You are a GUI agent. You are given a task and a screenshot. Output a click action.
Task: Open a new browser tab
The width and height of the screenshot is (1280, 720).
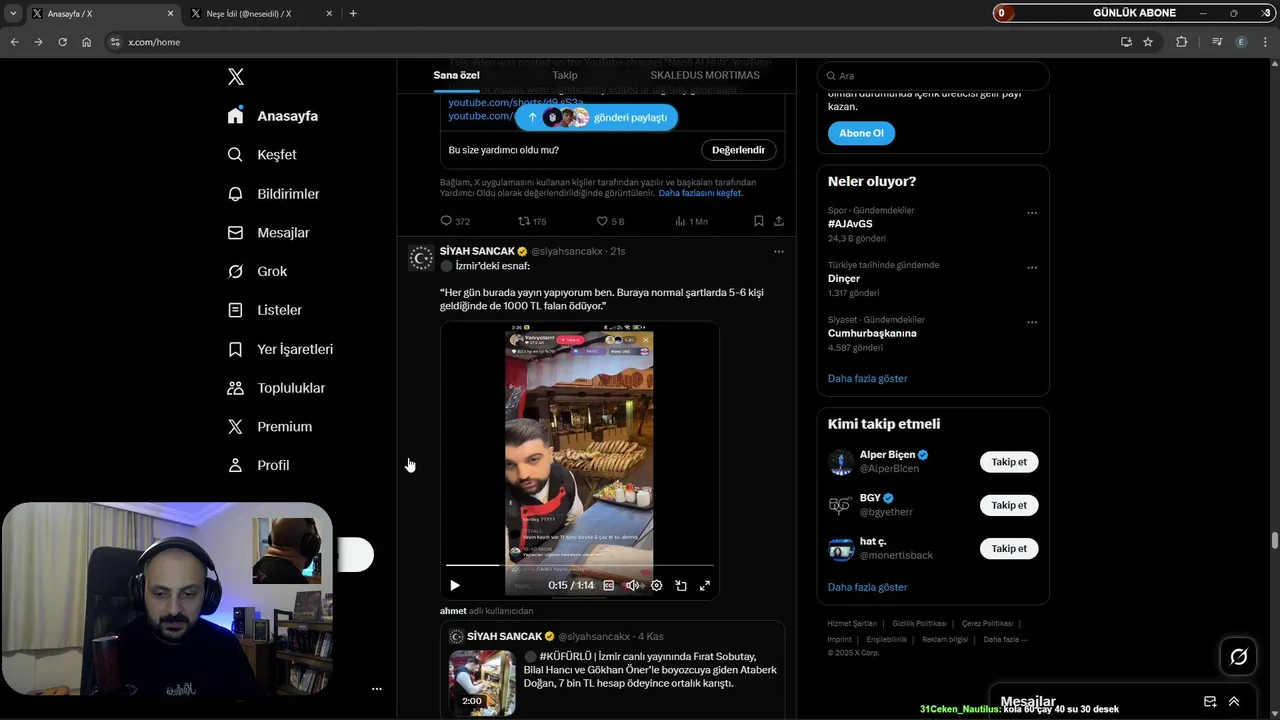[353, 14]
